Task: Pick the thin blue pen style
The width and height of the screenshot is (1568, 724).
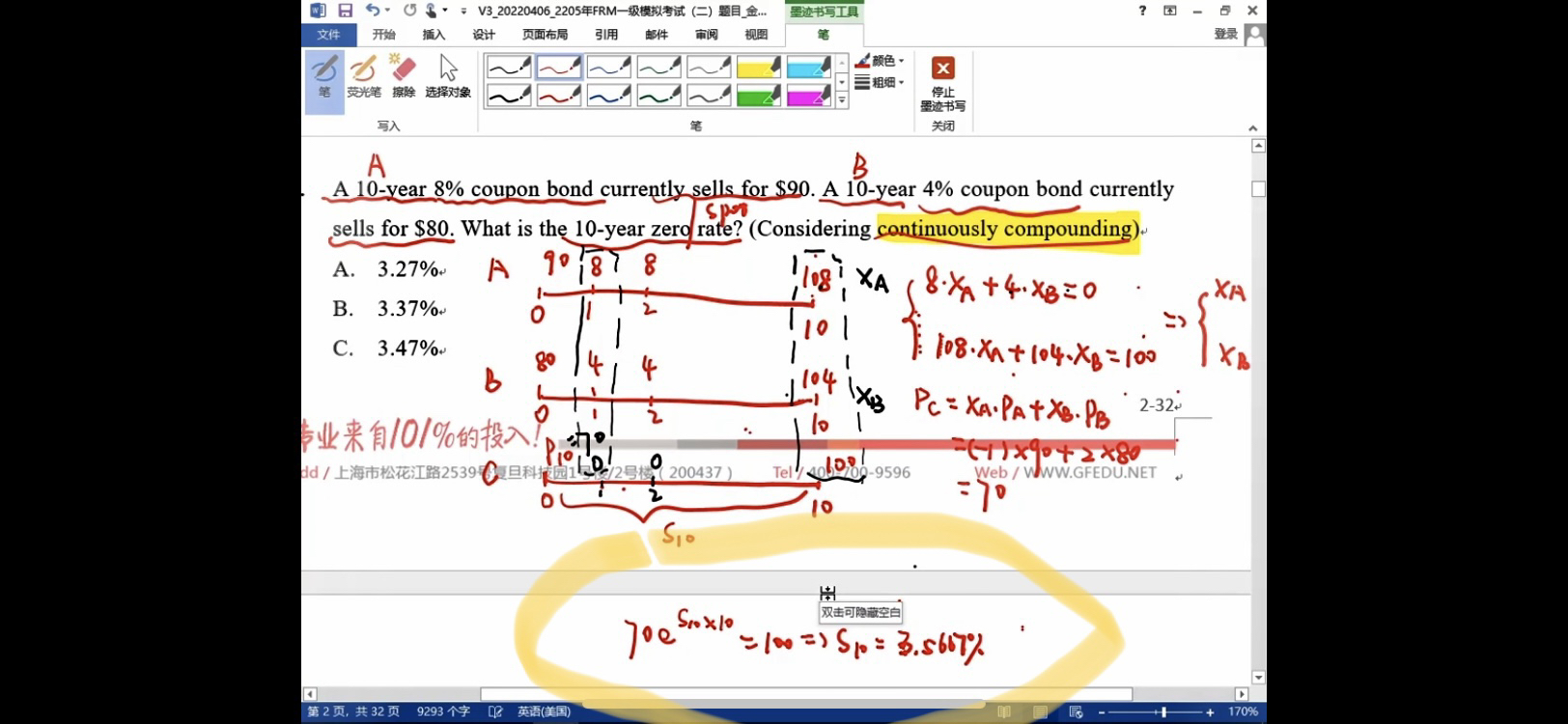Action: coord(609,67)
